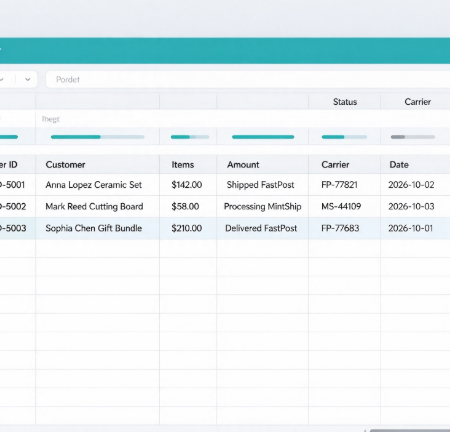Viewport: 450px width, 432px height.
Task: Select the Anna Lopez Ceramic Set cell
Action: [94, 185]
